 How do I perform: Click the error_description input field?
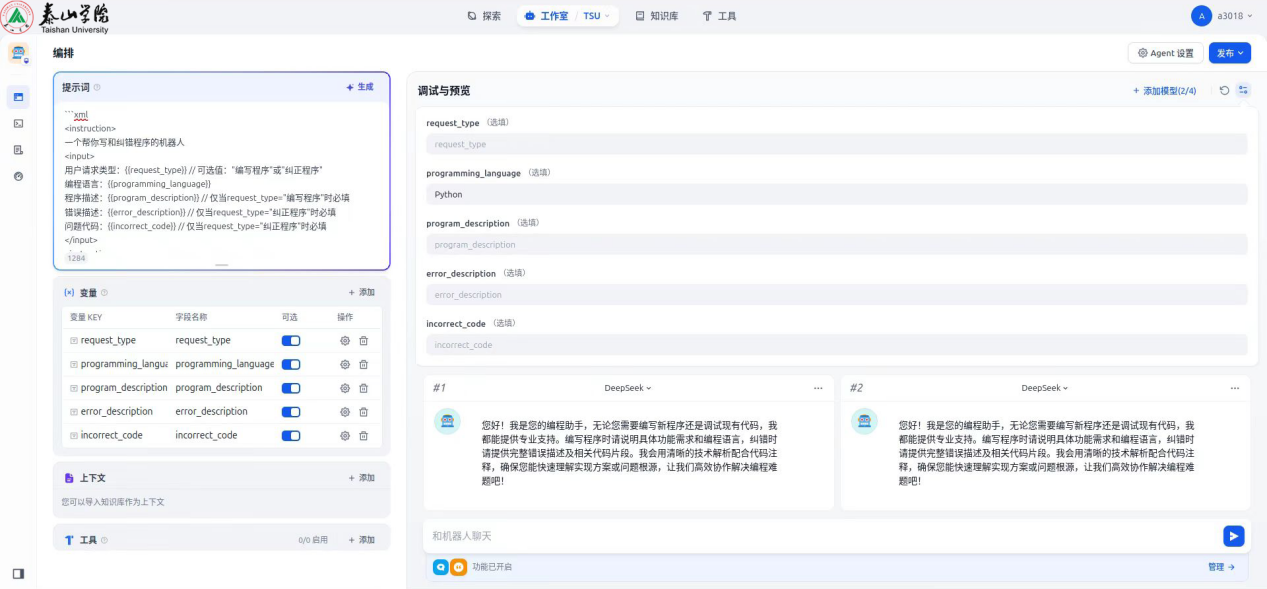pos(836,294)
